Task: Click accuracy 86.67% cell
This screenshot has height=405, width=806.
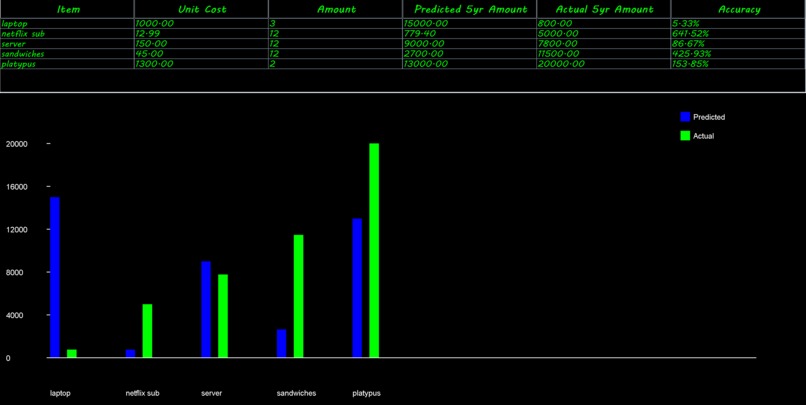Action: click(x=738, y=44)
